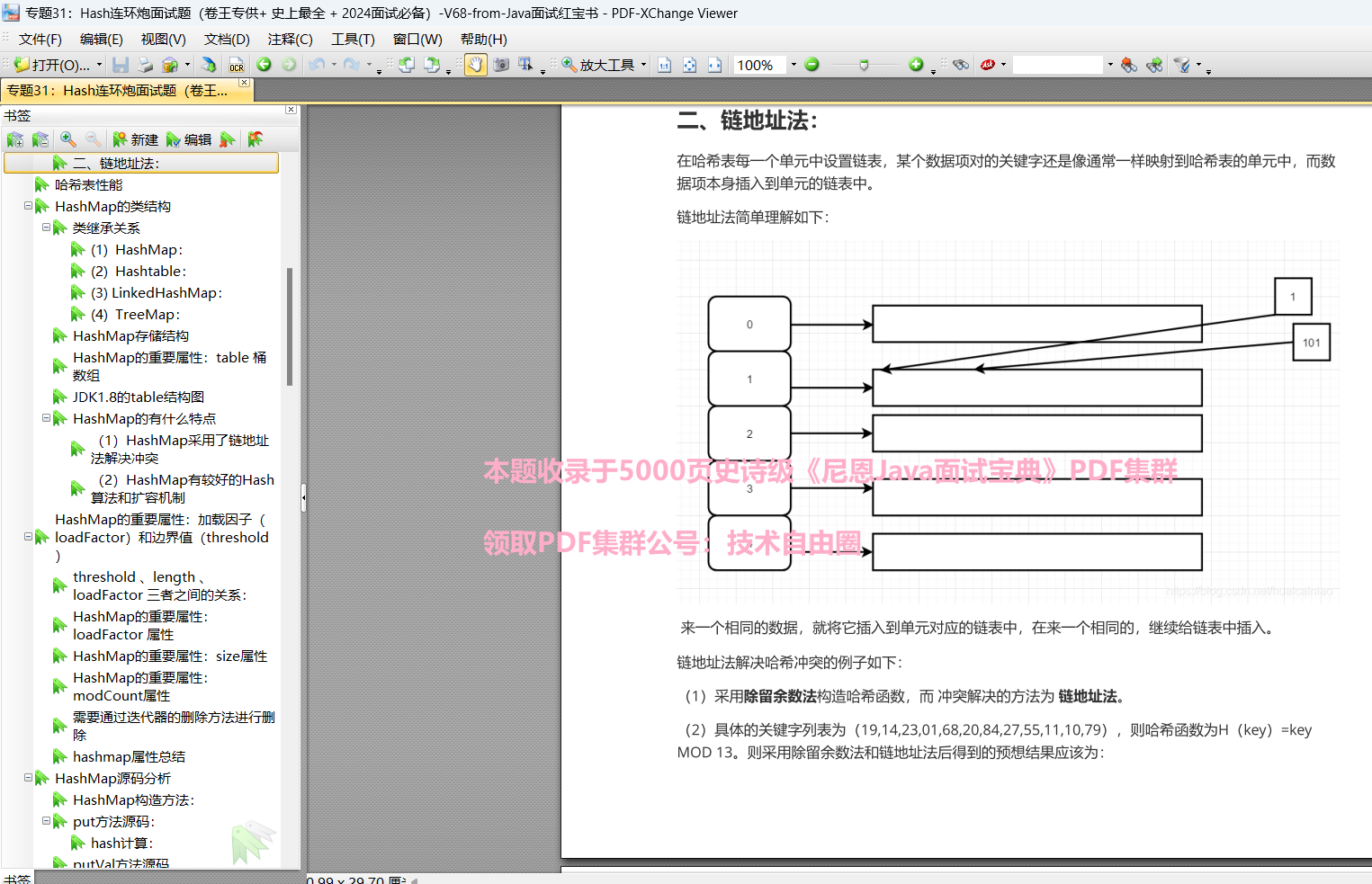This screenshot has height=884, width=1372.
Task: Select the Snapshot camera tool
Action: click(501, 65)
